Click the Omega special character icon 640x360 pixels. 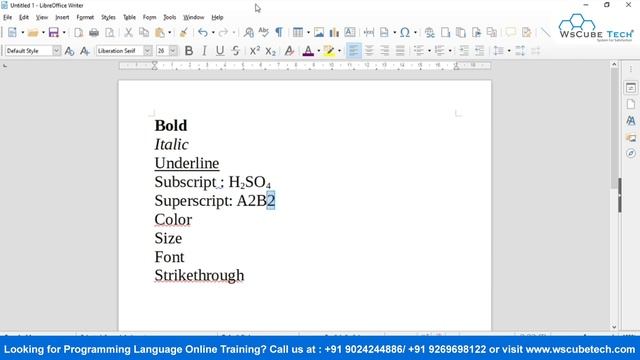pyautogui.click(x=405, y=33)
